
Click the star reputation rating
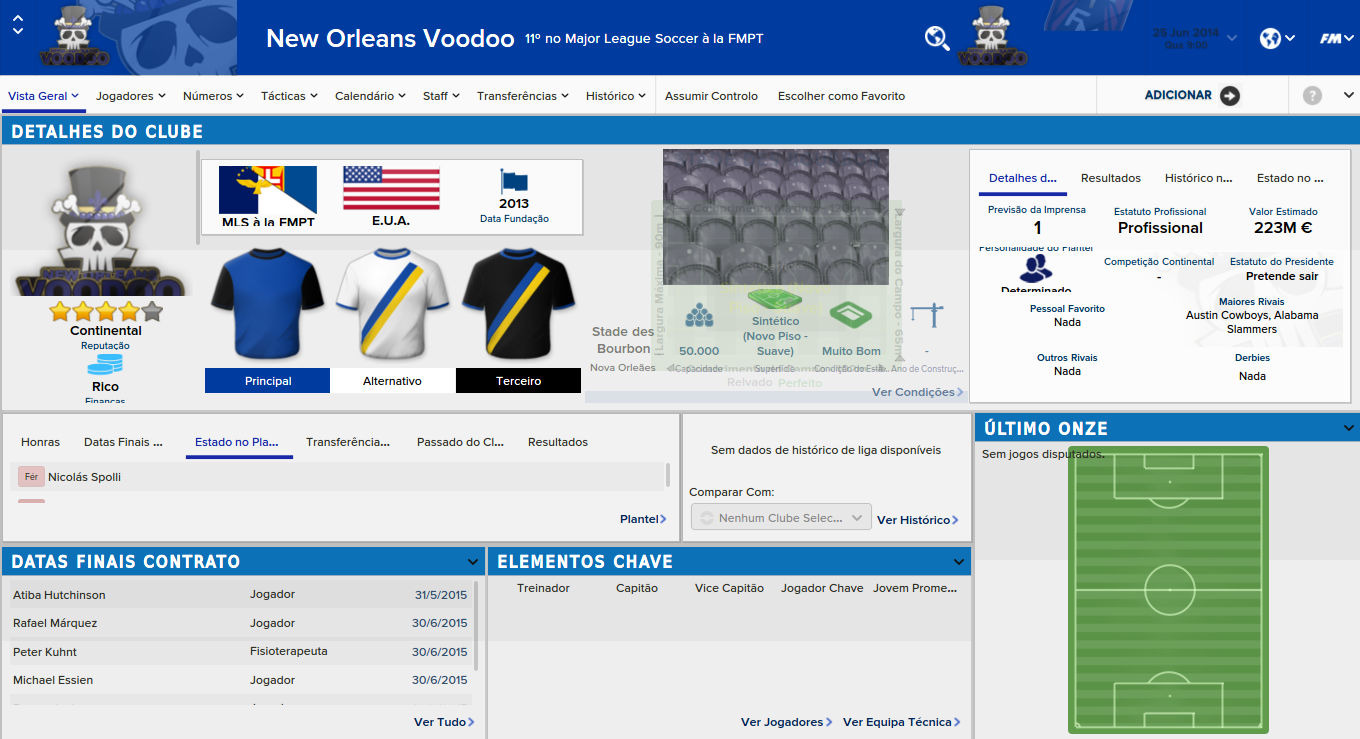pyautogui.click(x=105, y=311)
